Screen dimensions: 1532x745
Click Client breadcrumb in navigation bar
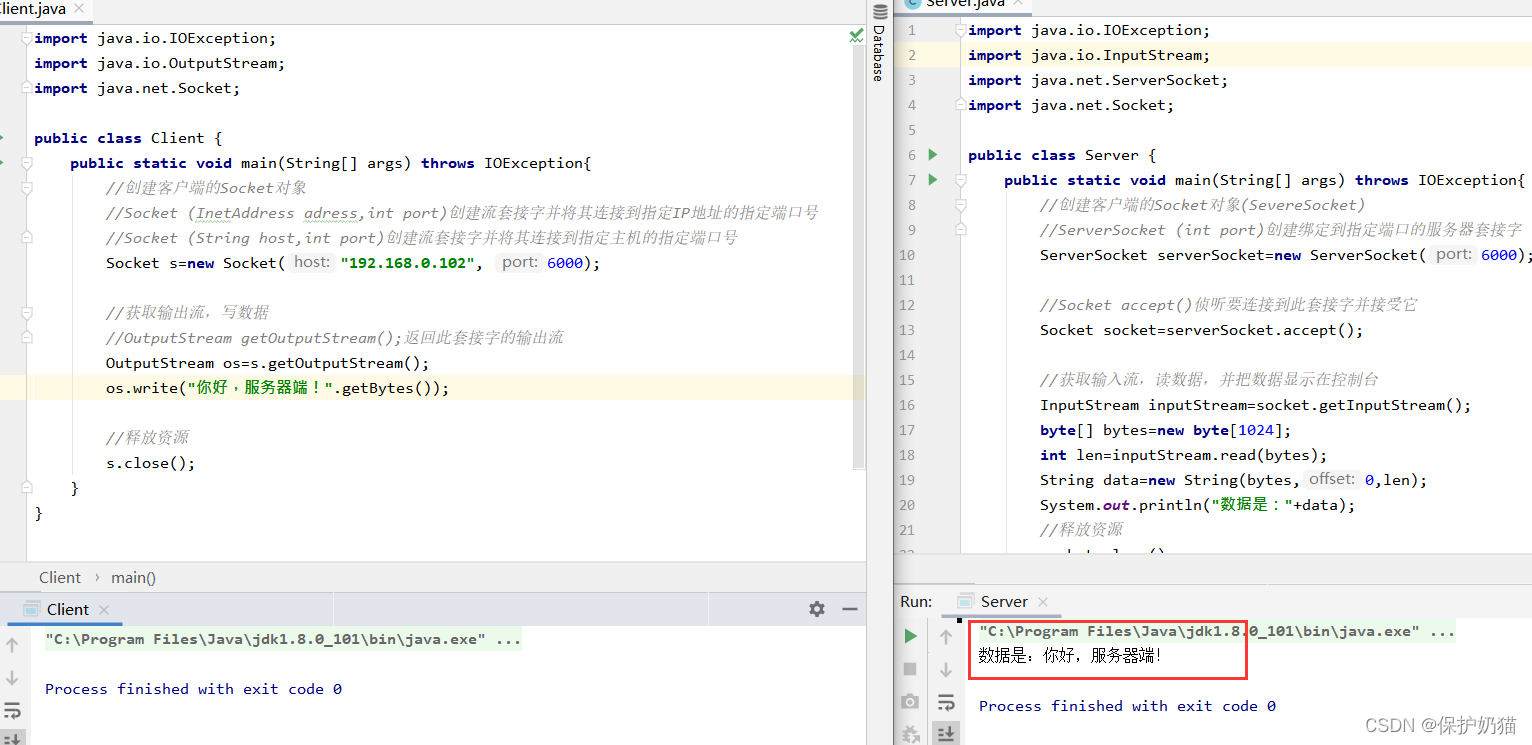click(x=60, y=578)
